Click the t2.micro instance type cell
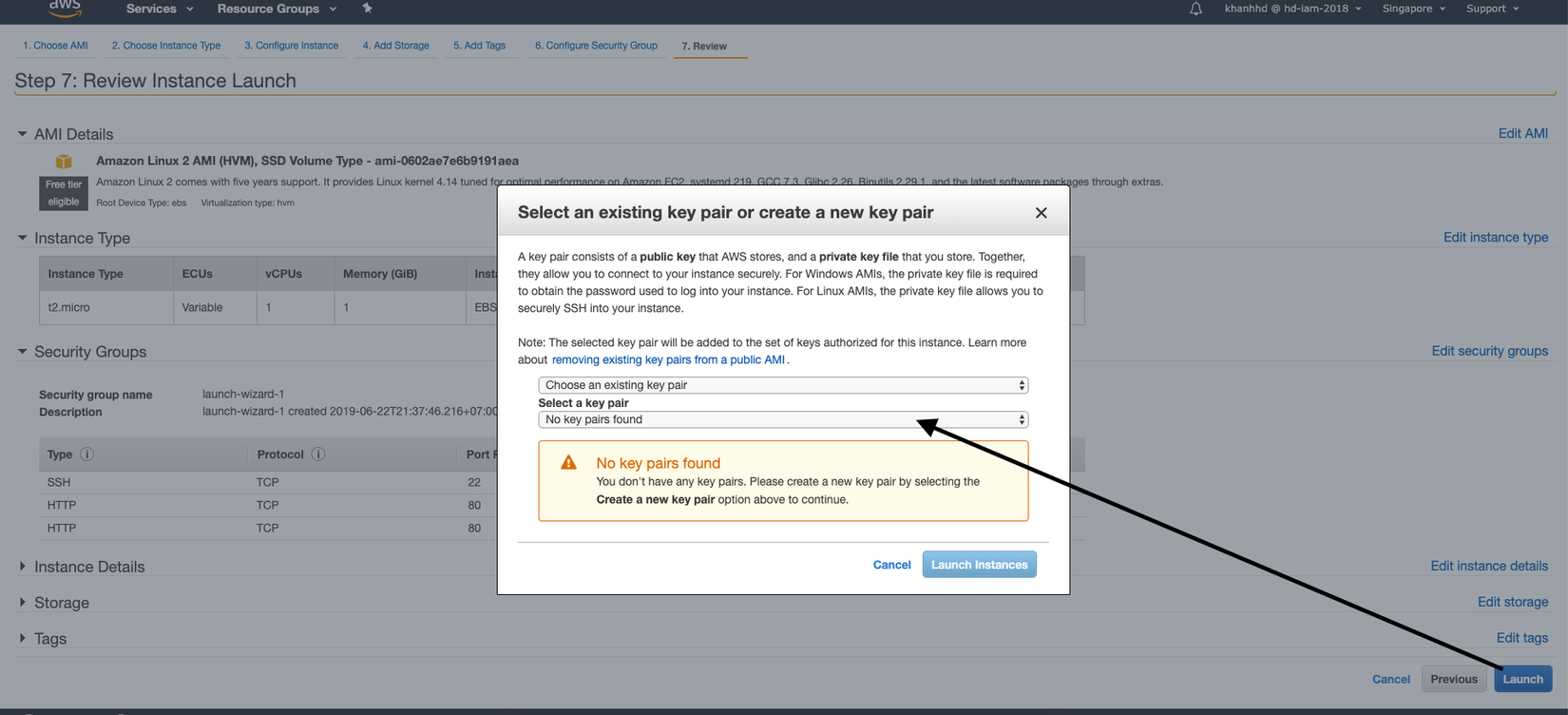 106,308
